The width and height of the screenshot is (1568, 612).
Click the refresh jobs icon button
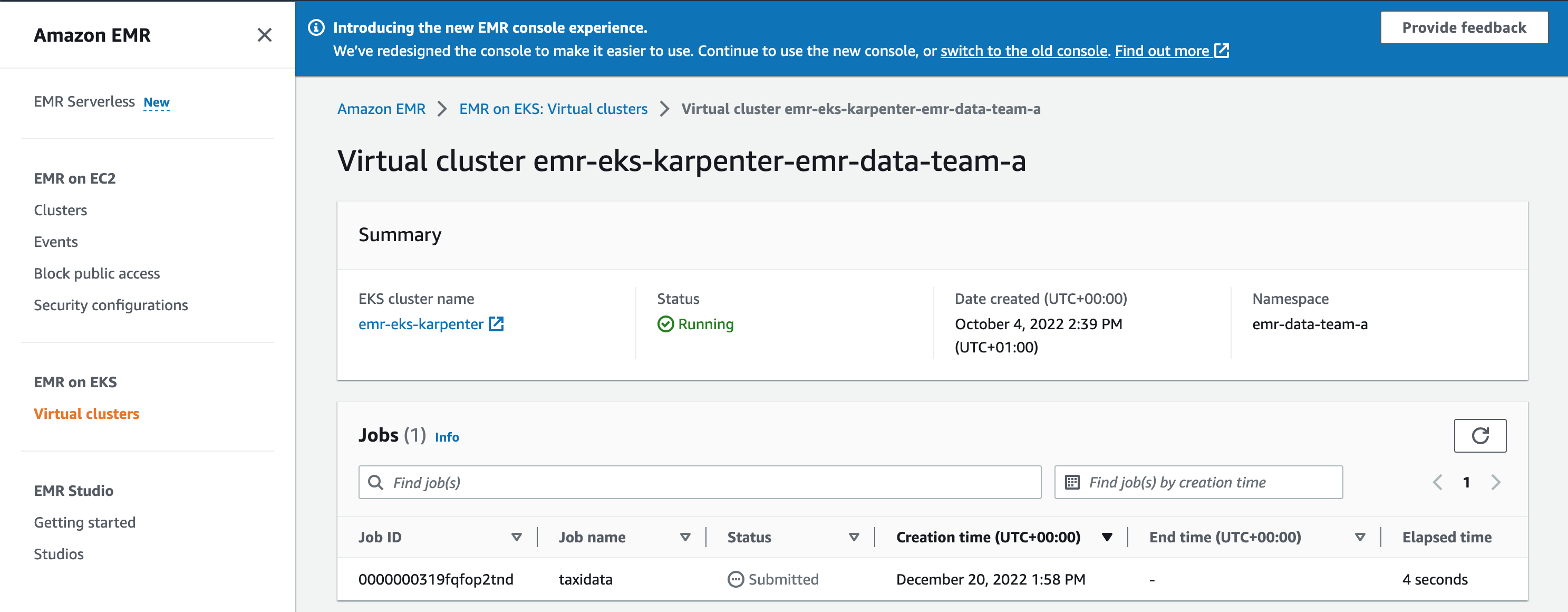click(1480, 435)
